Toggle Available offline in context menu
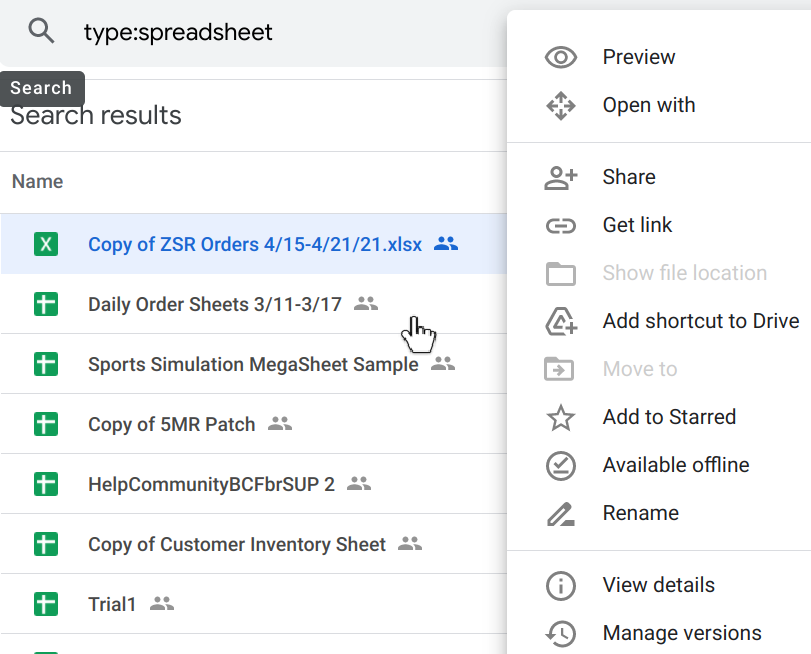 pos(675,465)
